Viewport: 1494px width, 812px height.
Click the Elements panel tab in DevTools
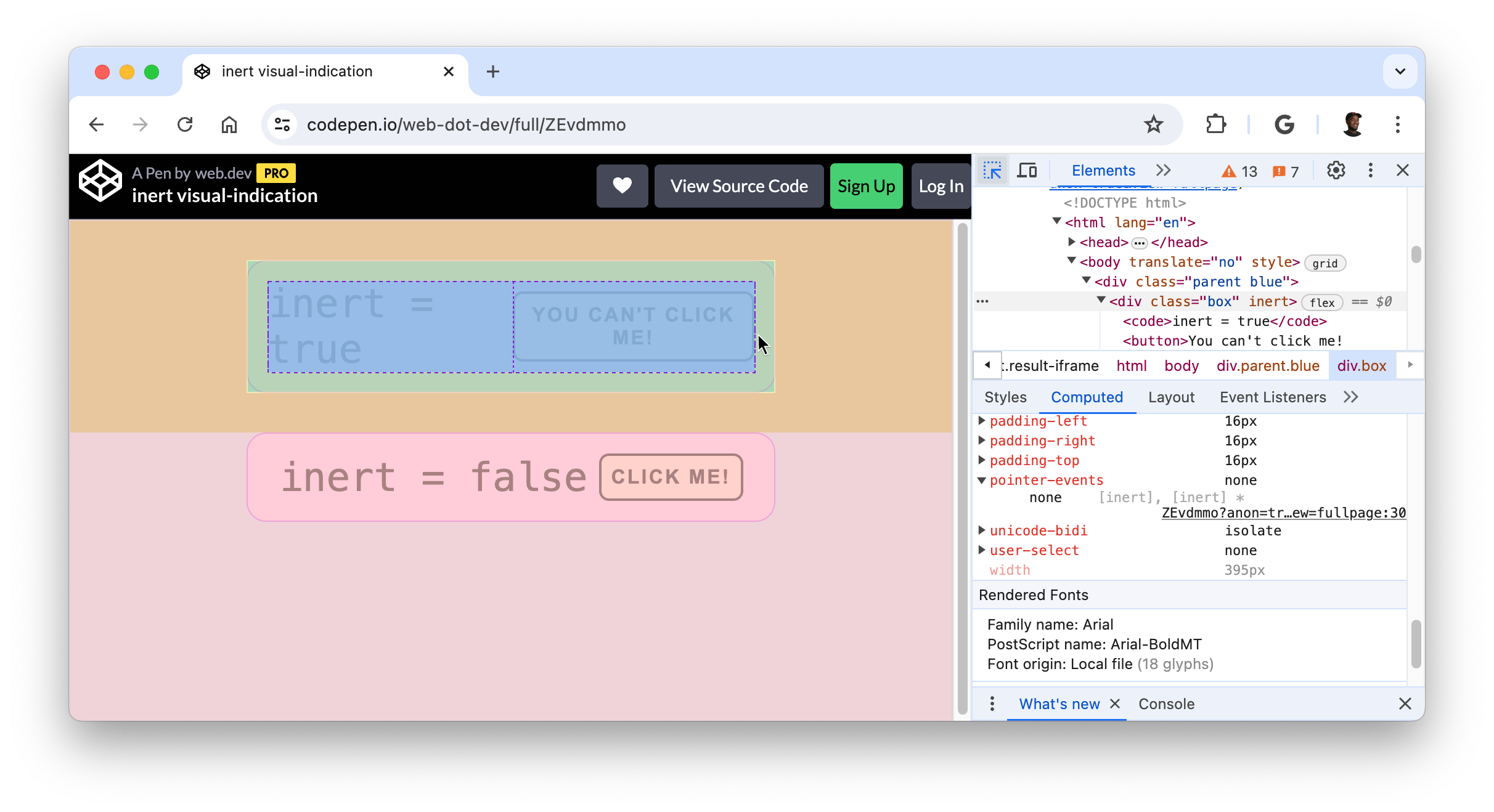[x=1101, y=170]
